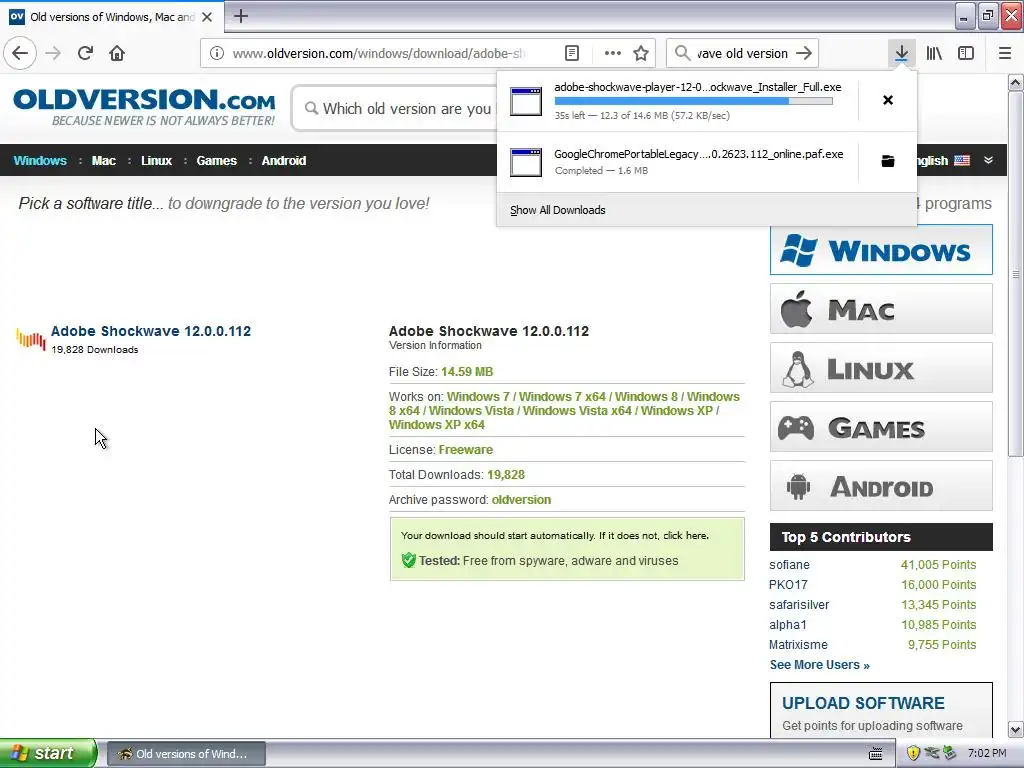Close the Old versions of Windows tab
This screenshot has height=768, width=1024.
coord(207,17)
